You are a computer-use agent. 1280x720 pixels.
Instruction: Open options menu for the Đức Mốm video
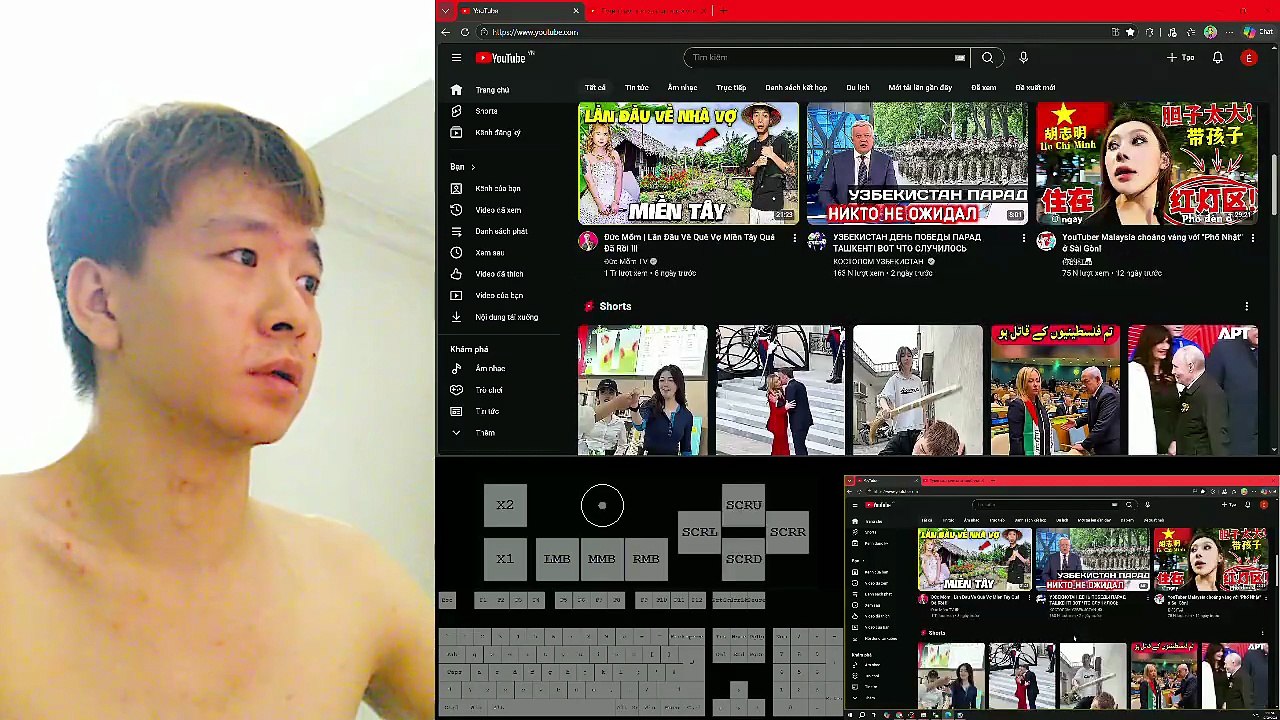coord(795,238)
